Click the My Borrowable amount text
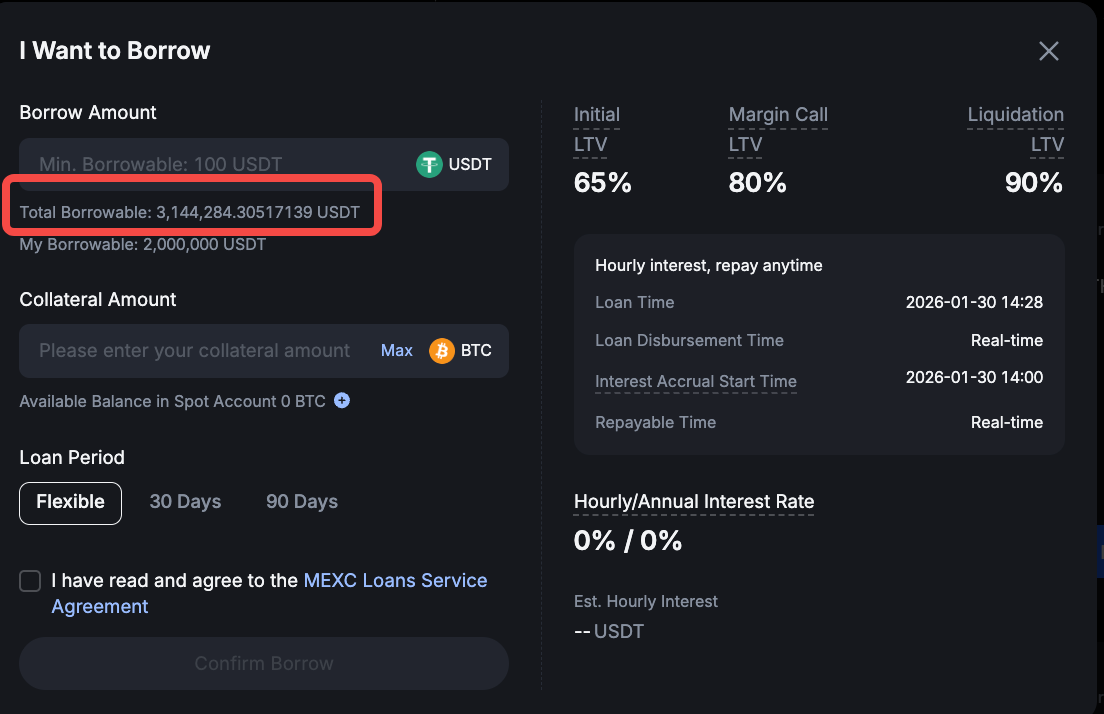 pos(143,244)
